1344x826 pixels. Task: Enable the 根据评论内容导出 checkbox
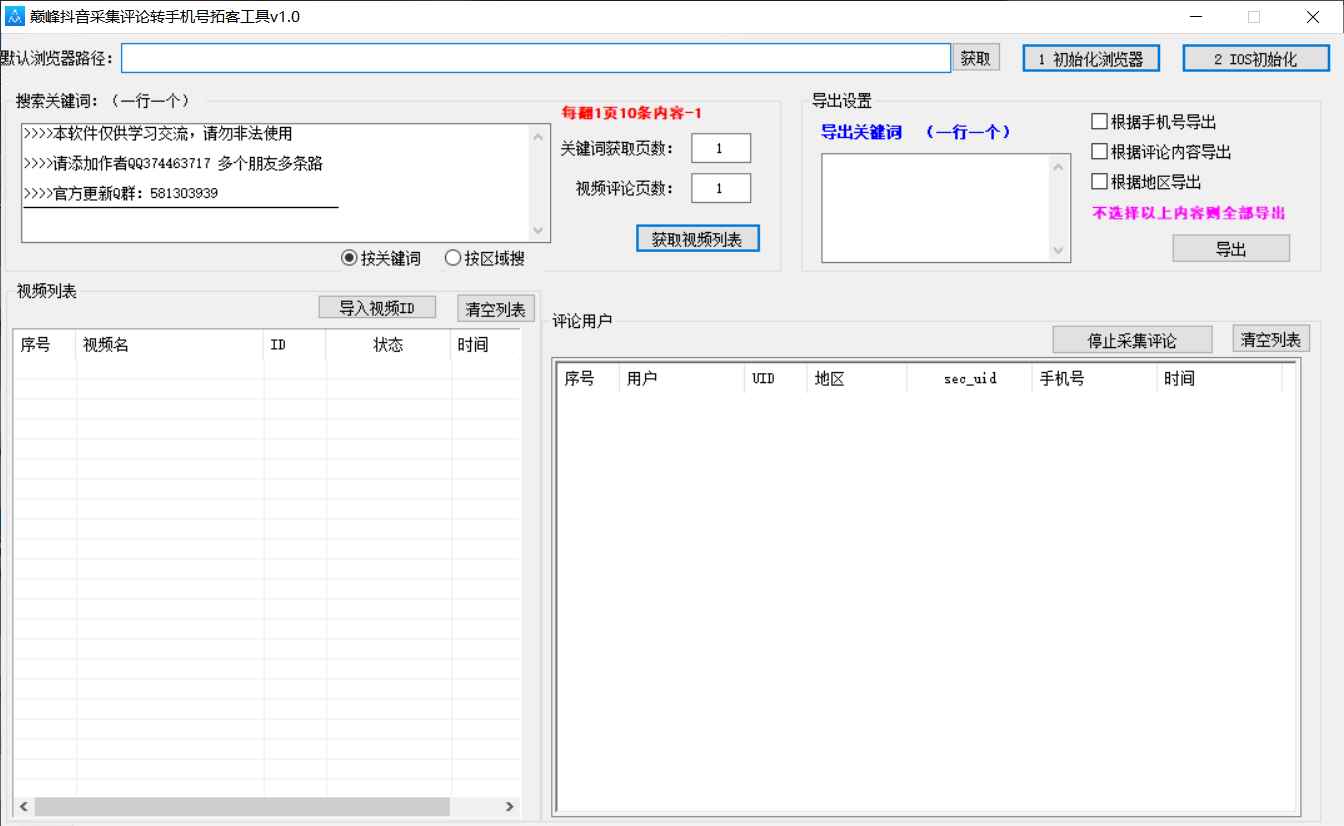1097,151
